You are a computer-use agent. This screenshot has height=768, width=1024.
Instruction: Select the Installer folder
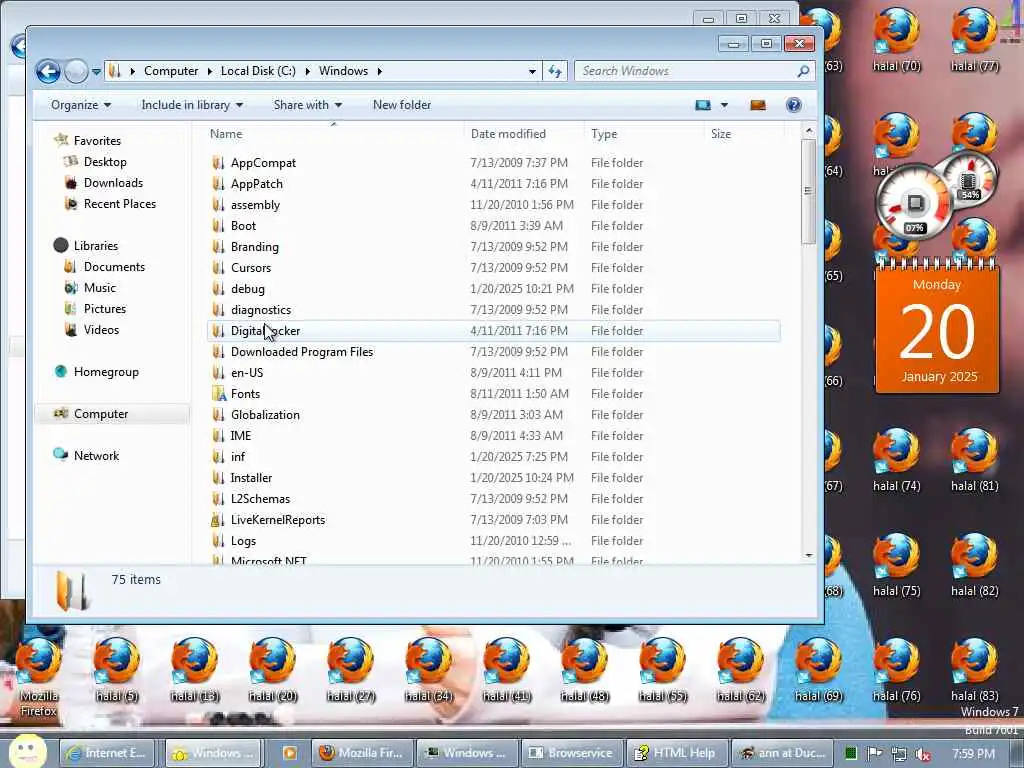click(x=251, y=478)
